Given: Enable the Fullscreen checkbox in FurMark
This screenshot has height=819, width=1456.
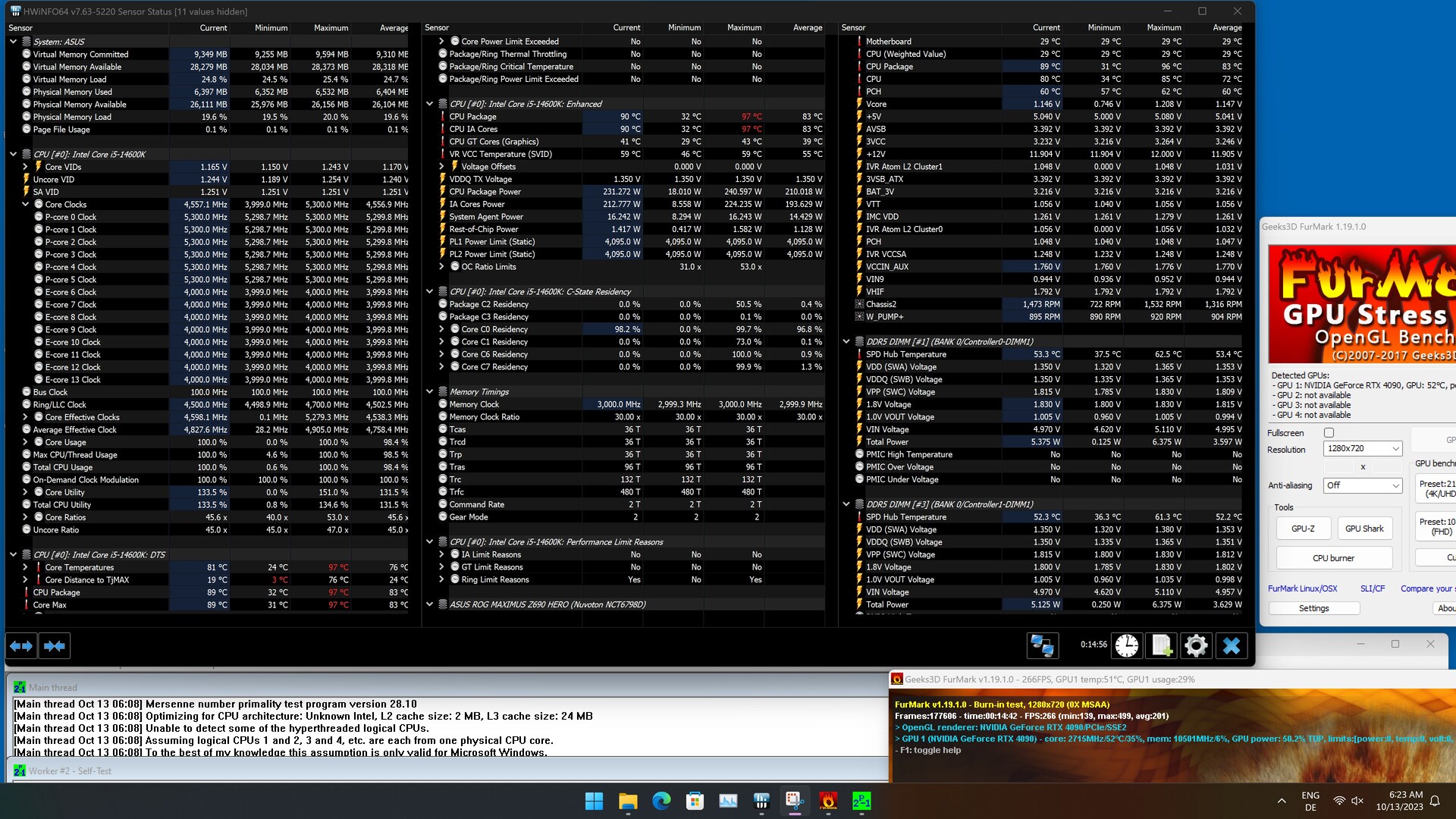Looking at the screenshot, I should click(1329, 433).
